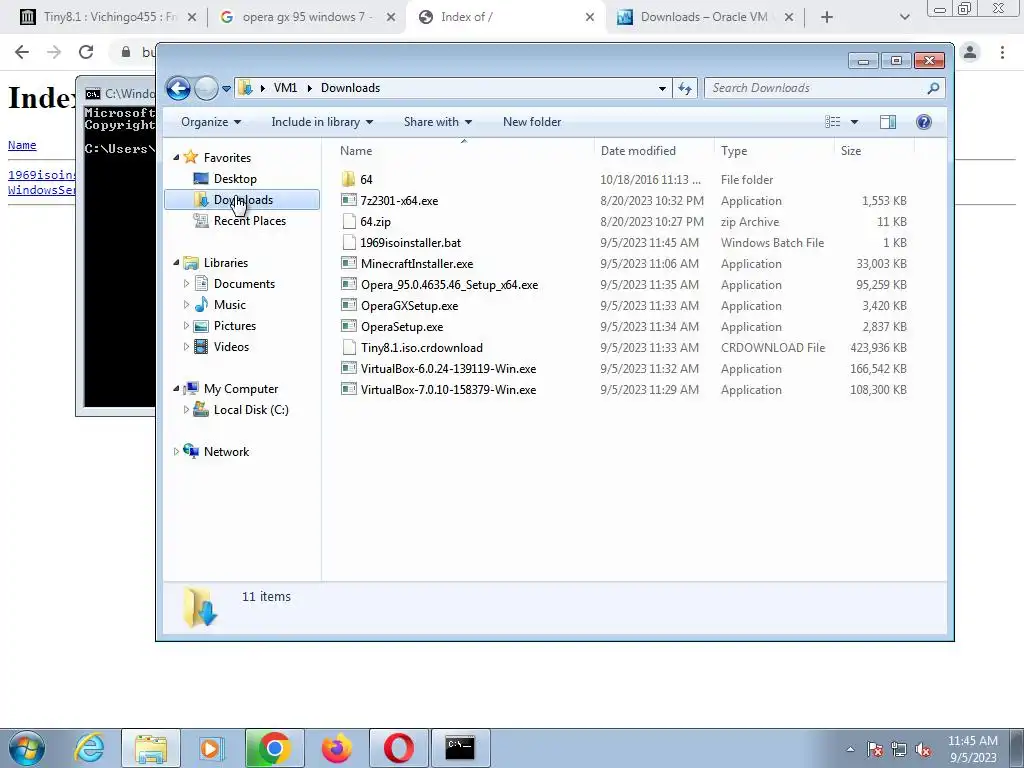The image size is (1024, 768).
Task: Select OperaGXSetup.exe file icon
Action: pyautogui.click(x=349, y=306)
